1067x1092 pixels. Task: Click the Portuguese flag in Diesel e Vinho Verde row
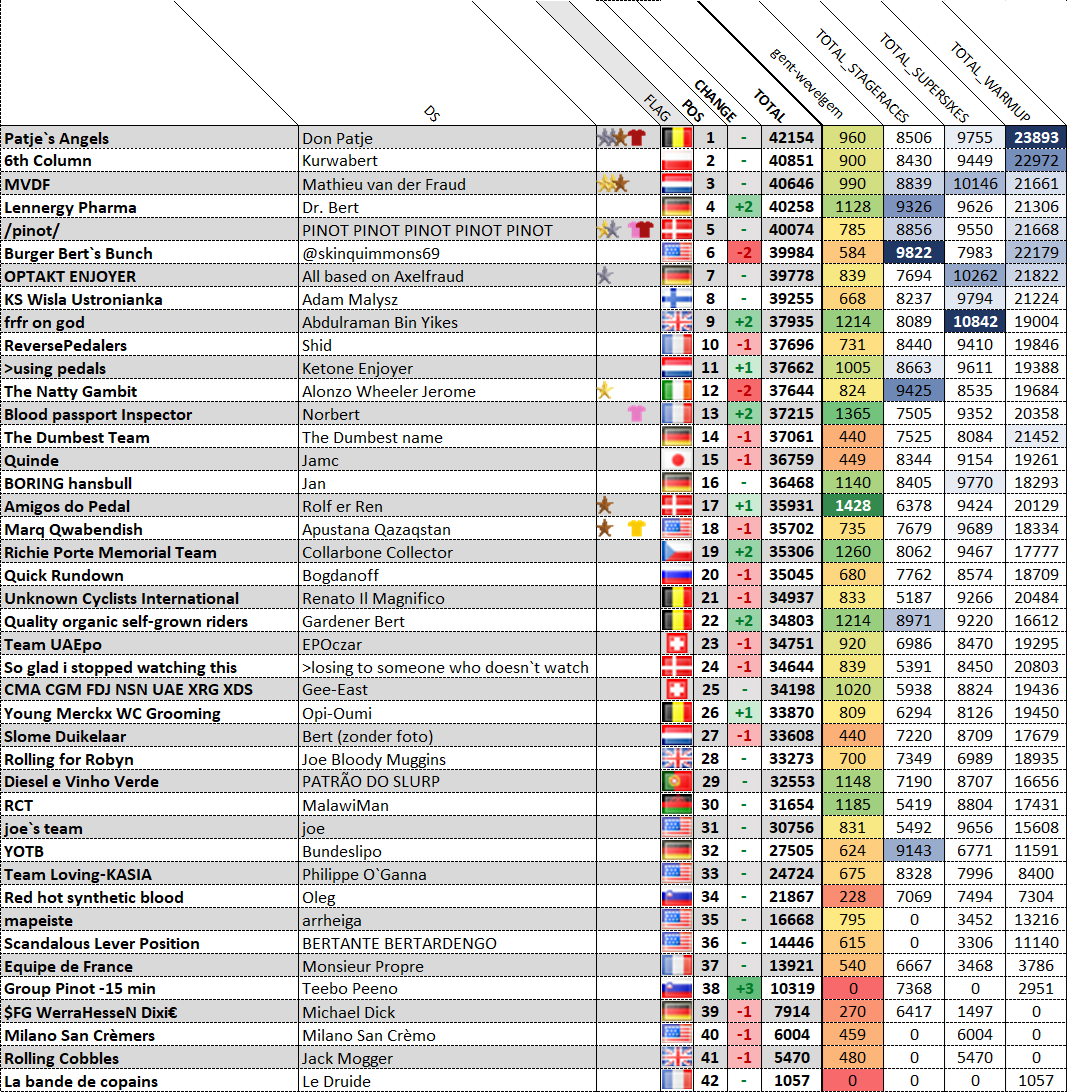(677, 781)
